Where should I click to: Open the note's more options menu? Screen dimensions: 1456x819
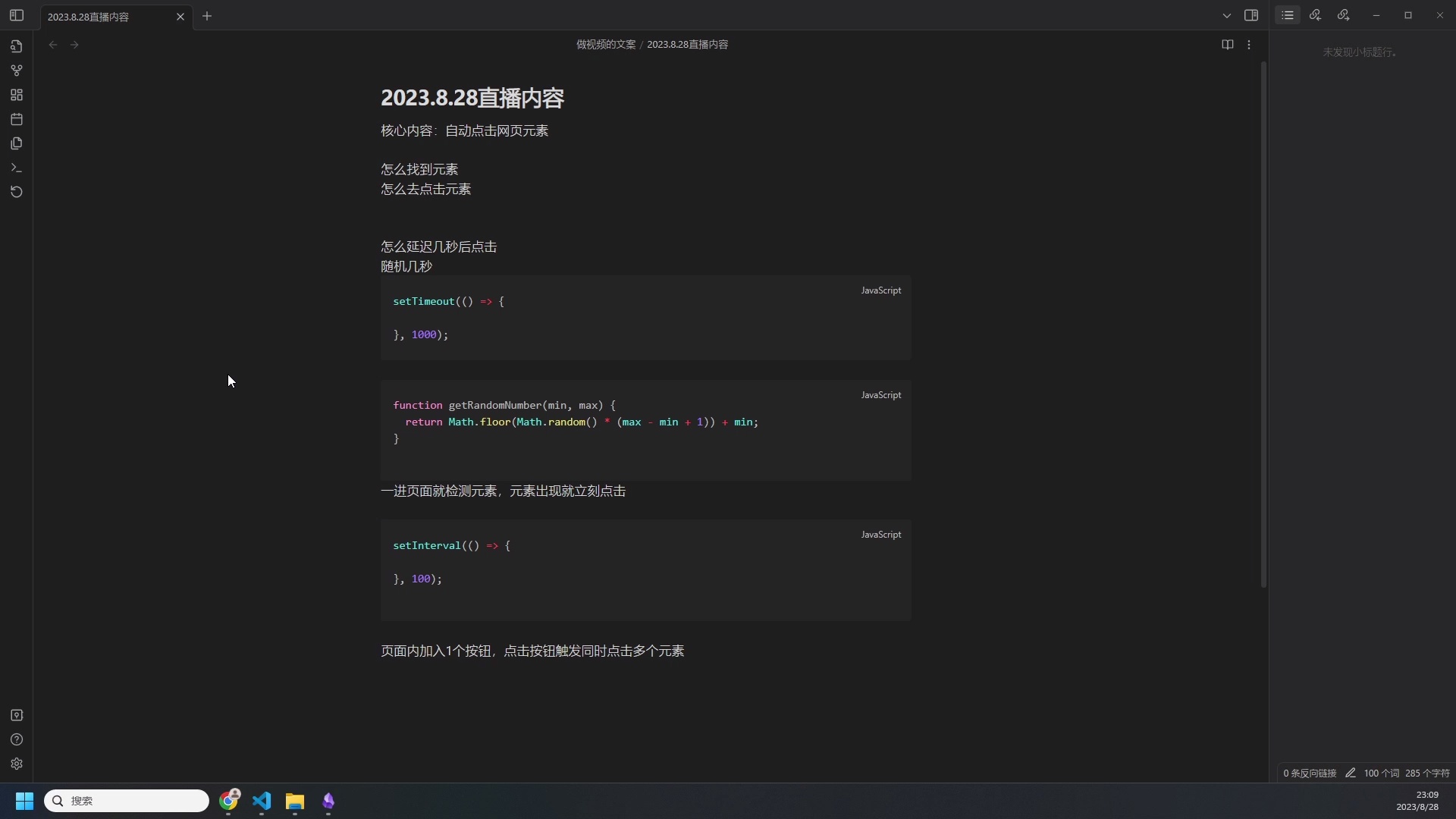(1249, 45)
